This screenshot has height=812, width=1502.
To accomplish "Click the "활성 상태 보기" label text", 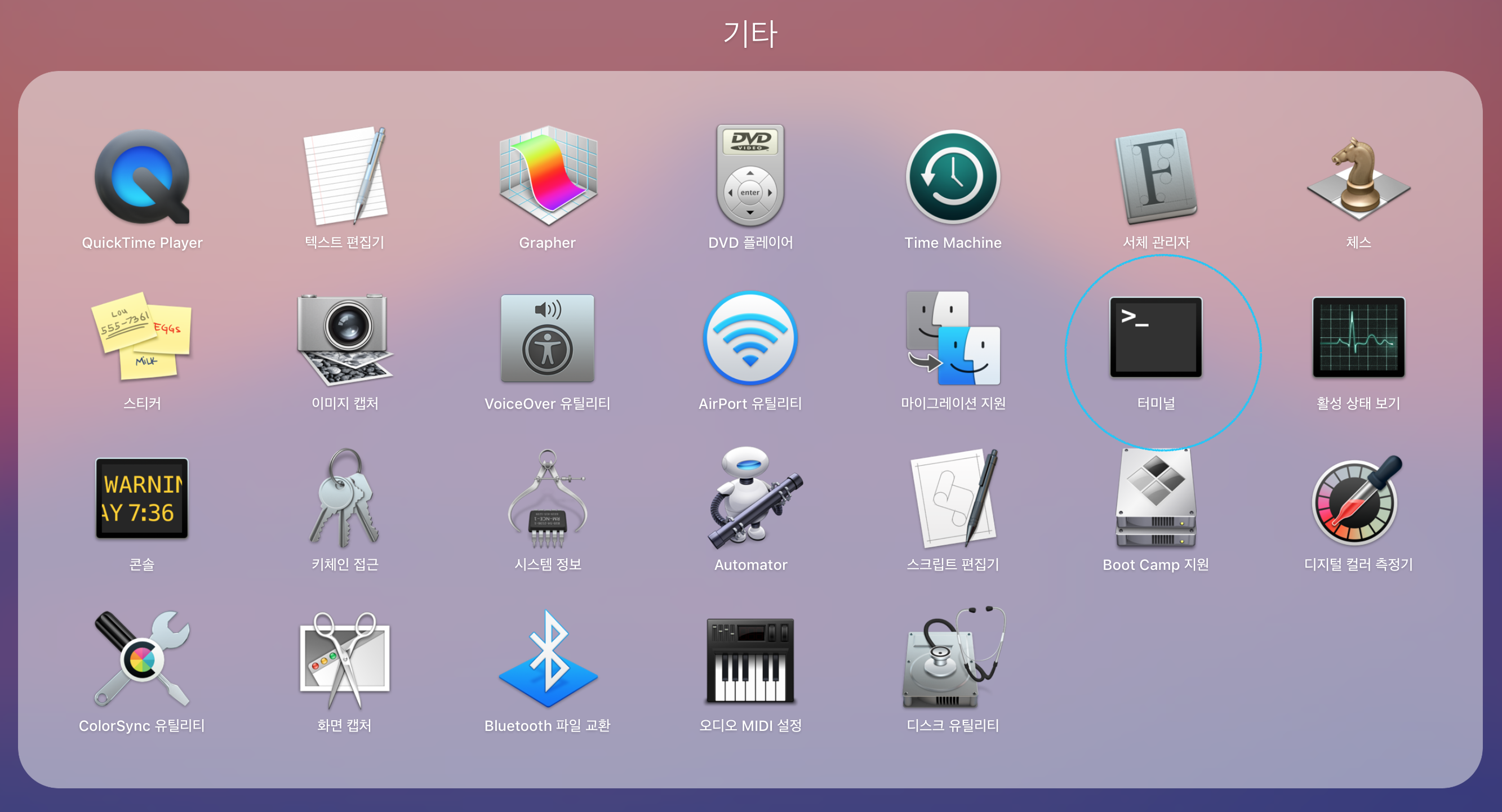I will pos(1358,403).
